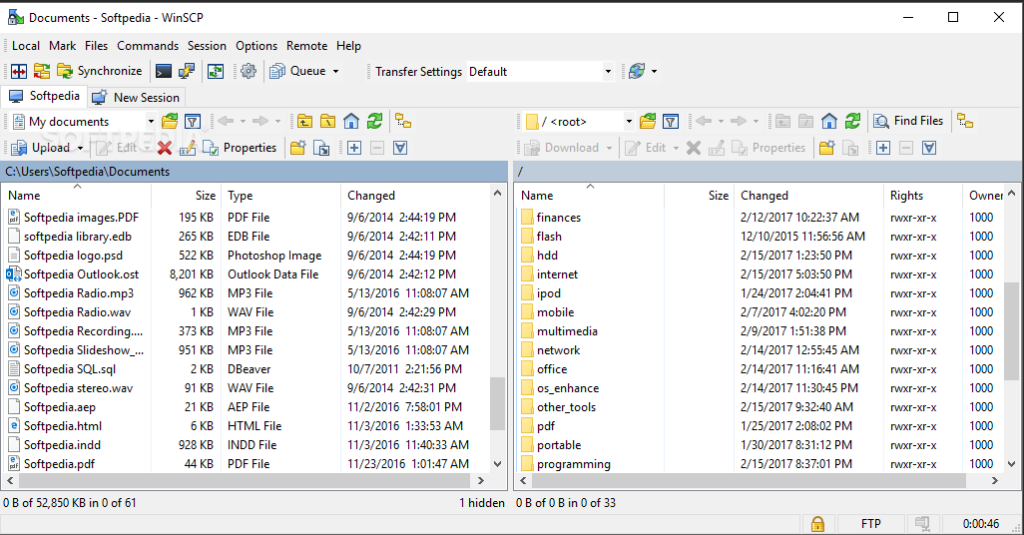Click the local path C:\Users\Softpedia\Documents
Screen dimensions: 1024x535
(88, 172)
